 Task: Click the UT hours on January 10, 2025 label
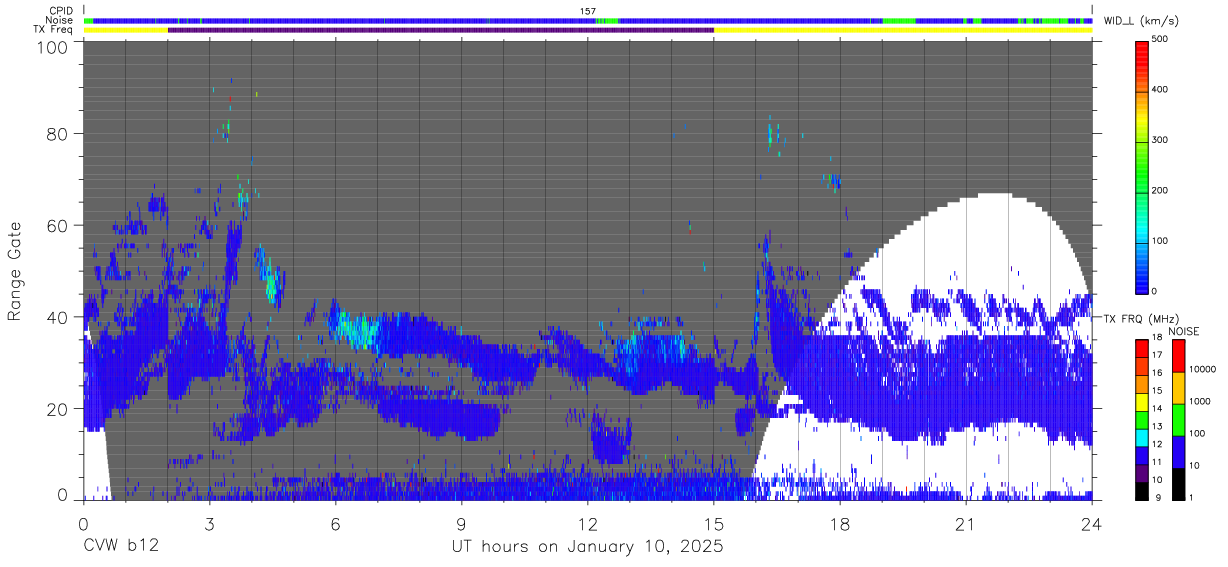pyautogui.click(x=586, y=547)
